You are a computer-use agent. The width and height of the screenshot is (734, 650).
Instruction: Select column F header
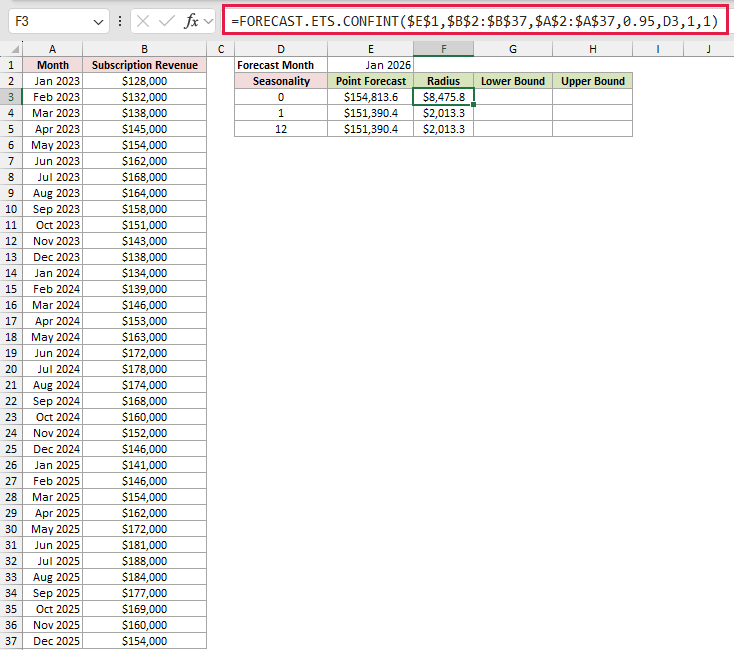tap(443, 49)
